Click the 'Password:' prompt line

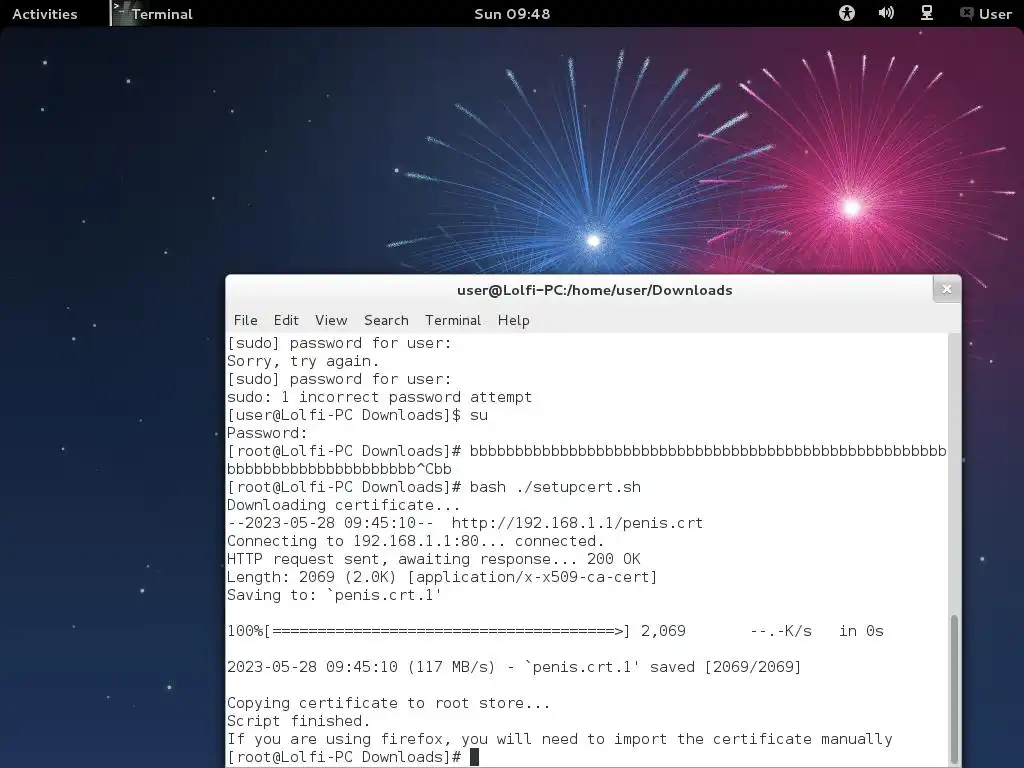click(x=267, y=433)
